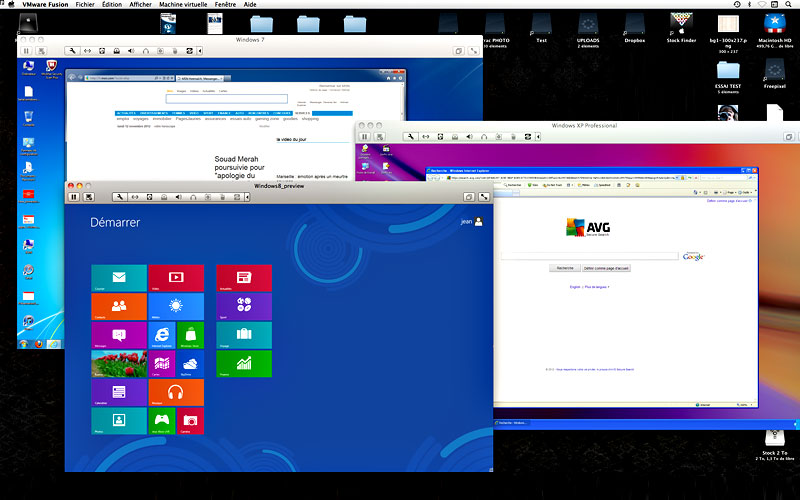Viewport: 800px width, 500px height.
Task: Click the AVG Secure Search input field
Action: 590,256
